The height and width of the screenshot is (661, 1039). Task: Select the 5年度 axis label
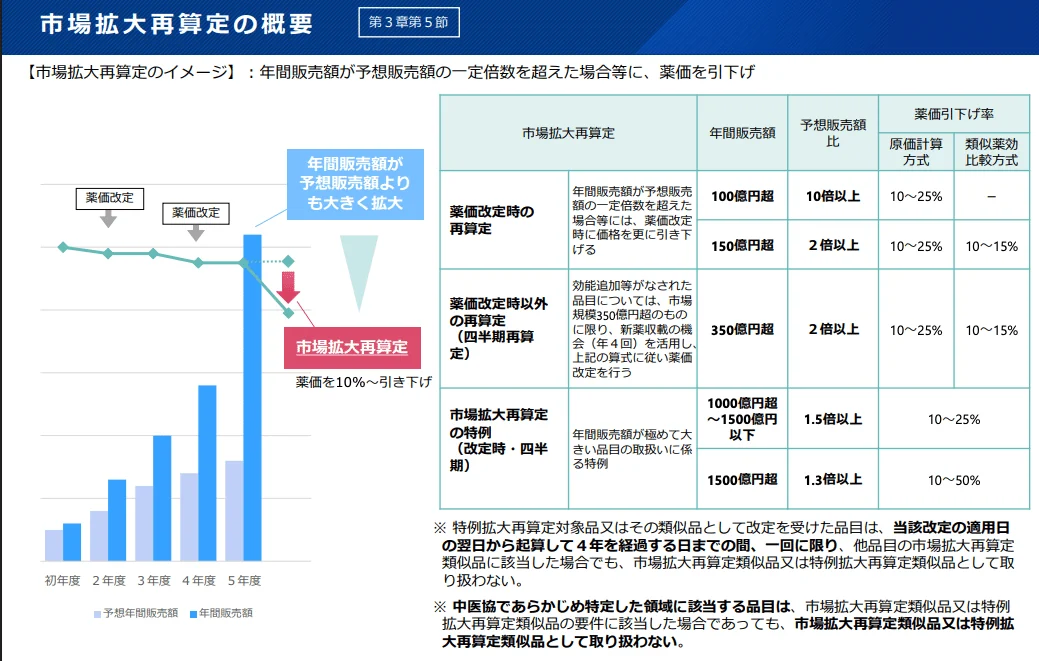pyautogui.click(x=244, y=581)
